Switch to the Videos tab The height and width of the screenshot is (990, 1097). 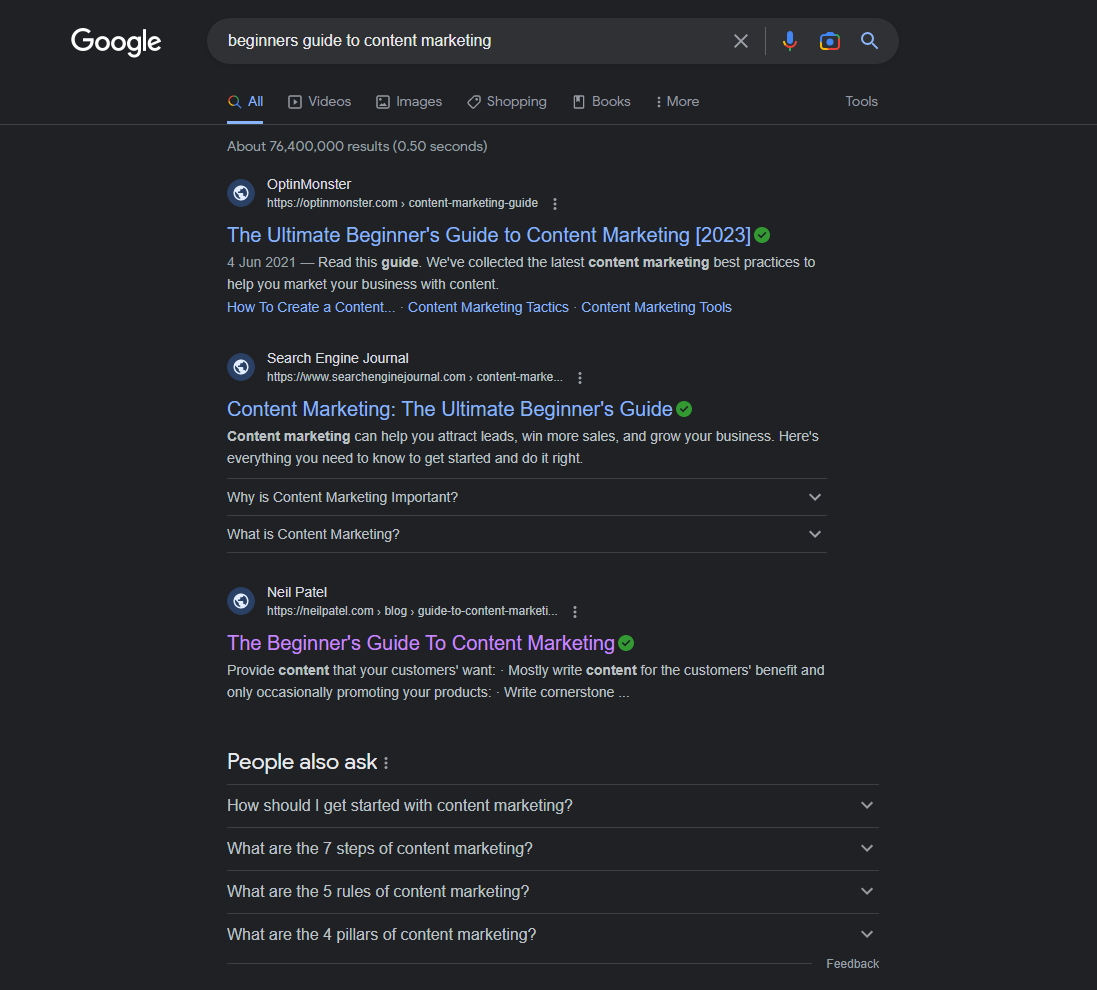tap(320, 102)
